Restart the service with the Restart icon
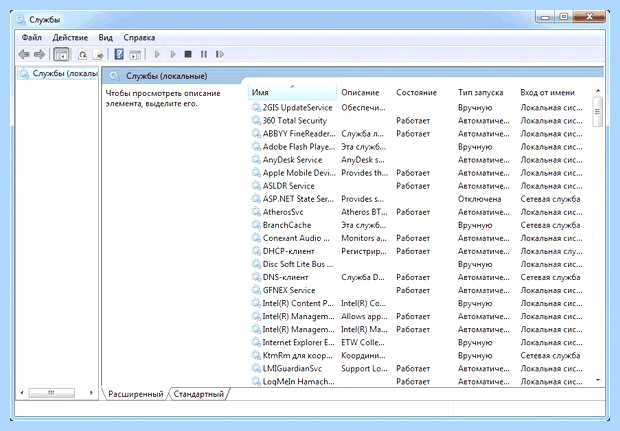This screenshot has height=431, width=620. 220,54
